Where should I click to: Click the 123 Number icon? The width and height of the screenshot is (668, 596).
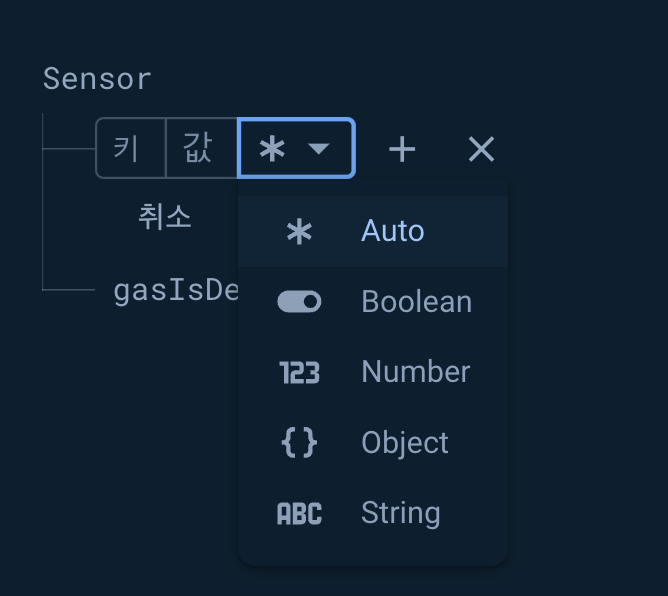click(x=299, y=372)
